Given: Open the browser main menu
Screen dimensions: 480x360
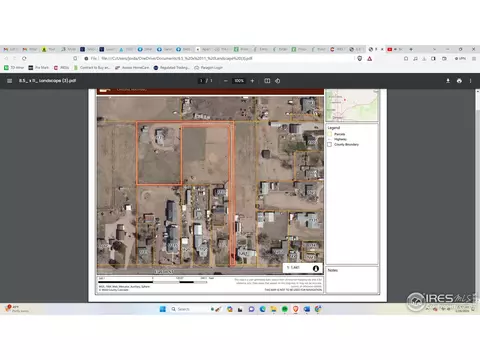Looking at the screenshot, I should (x=474, y=58).
